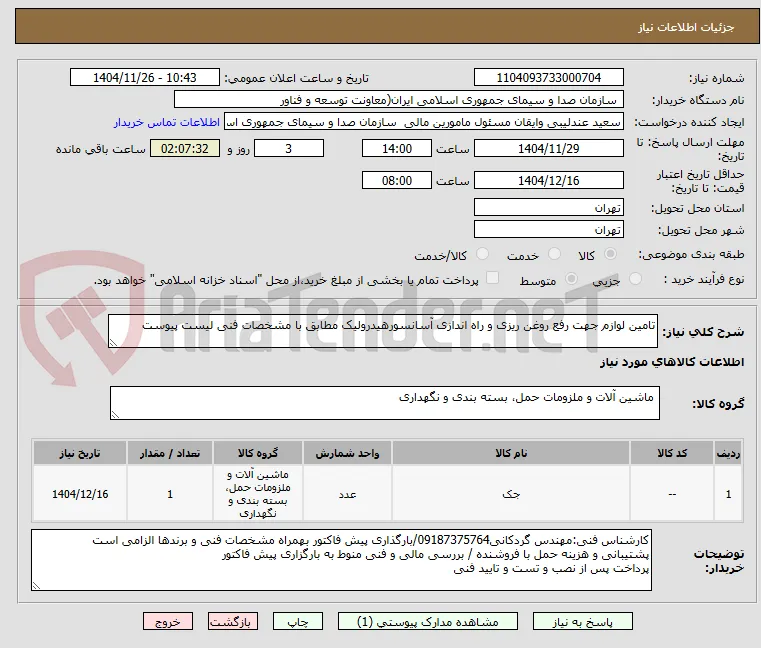Click the بازگشت back button
The width and height of the screenshot is (761, 648).
click(x=232, y=621)
